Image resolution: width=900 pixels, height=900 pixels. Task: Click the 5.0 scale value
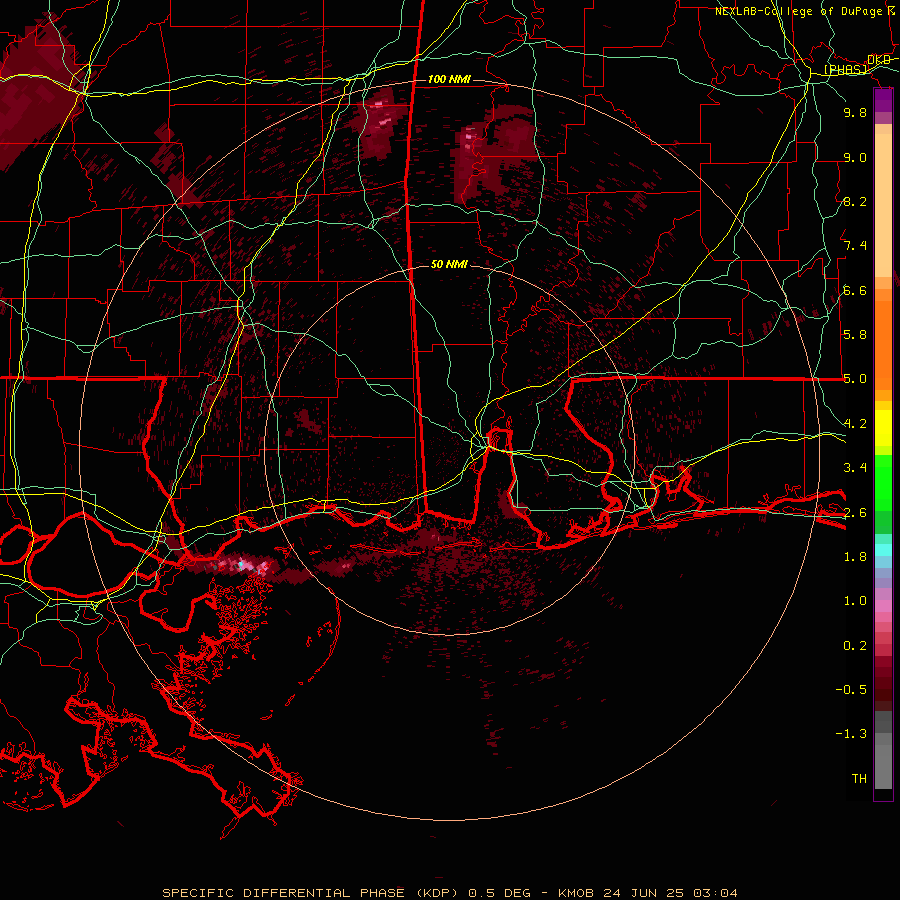click(855, 379)
